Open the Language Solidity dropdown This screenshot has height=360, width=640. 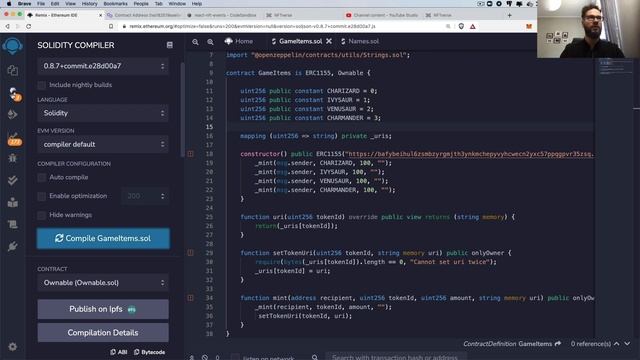(103, 113)
